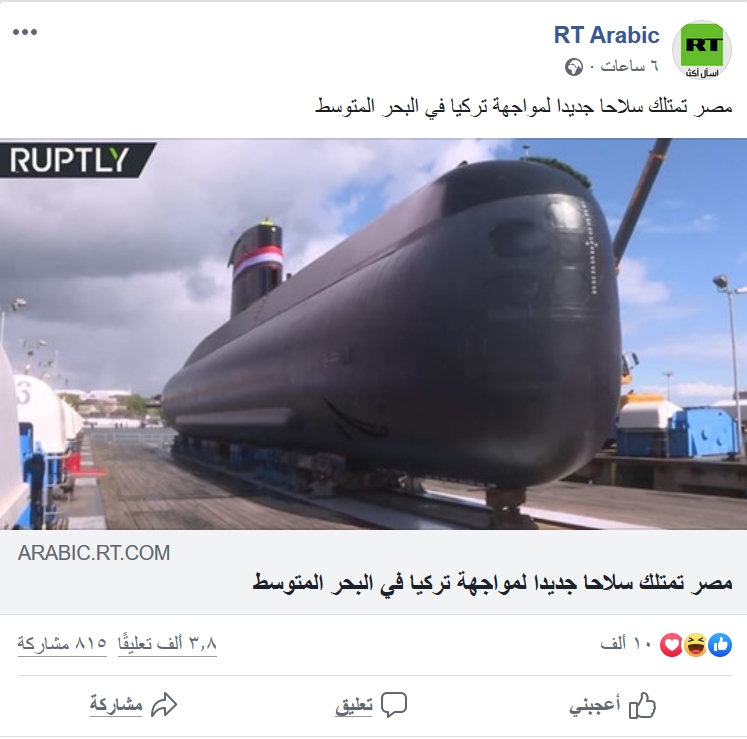This screenshot has height=739, width=747.
Task: Show the ٨١٥ مشاركة shares list
Action: tap(62, 644)
